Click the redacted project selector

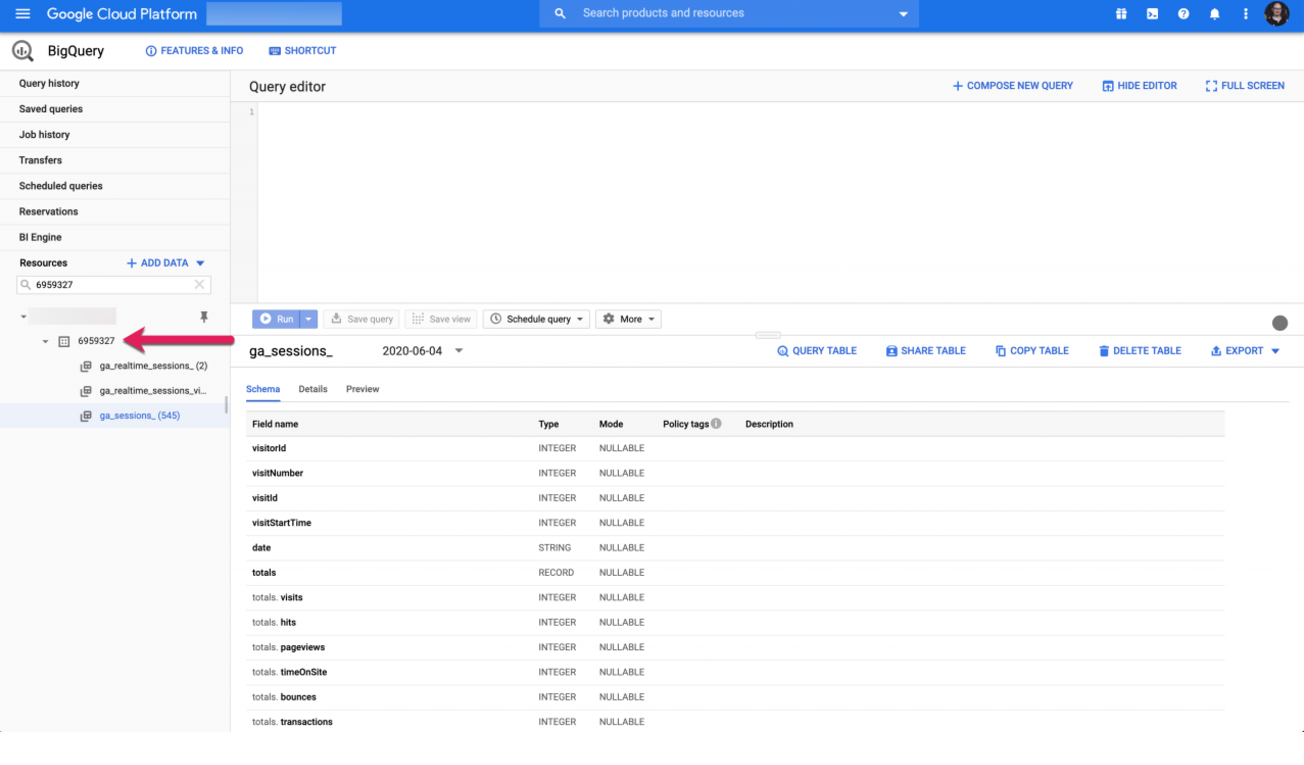(x=274, y=14)
